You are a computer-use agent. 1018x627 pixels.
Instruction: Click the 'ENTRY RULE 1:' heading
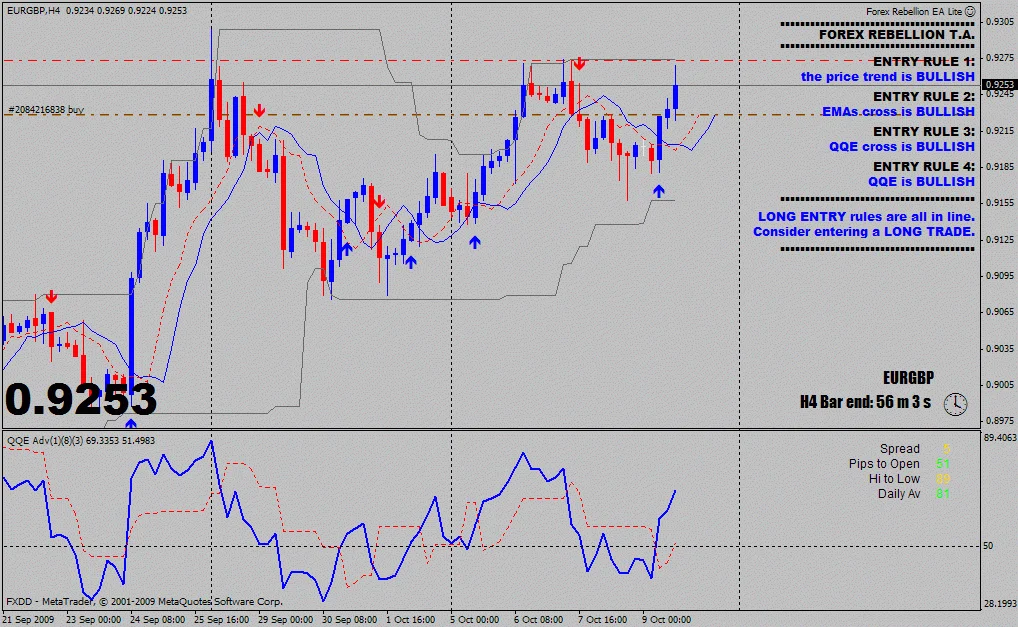pyautogui.click(x=923, y=62)
